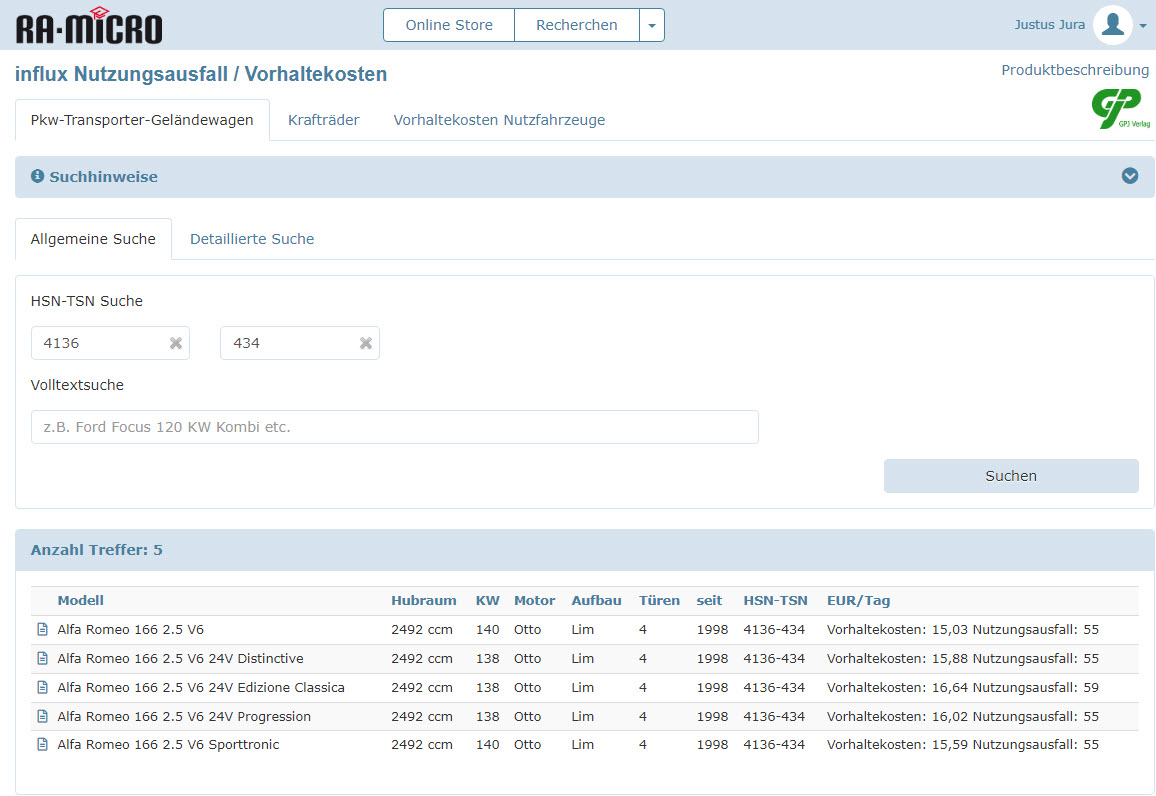Select Alfa Romeo 166 2.5 V6 Sporttronic

point(168,744)
